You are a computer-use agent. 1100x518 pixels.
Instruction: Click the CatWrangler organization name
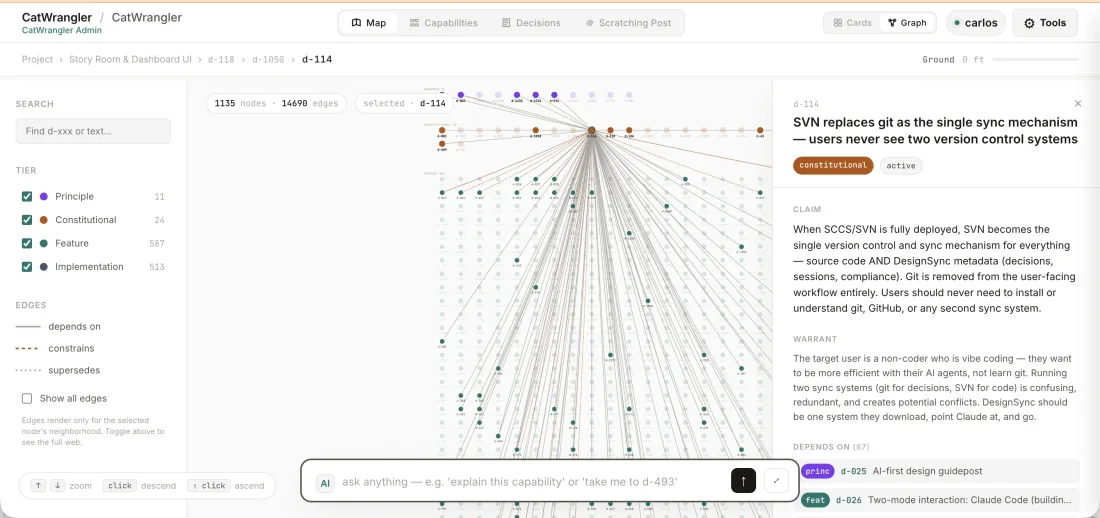57,18
